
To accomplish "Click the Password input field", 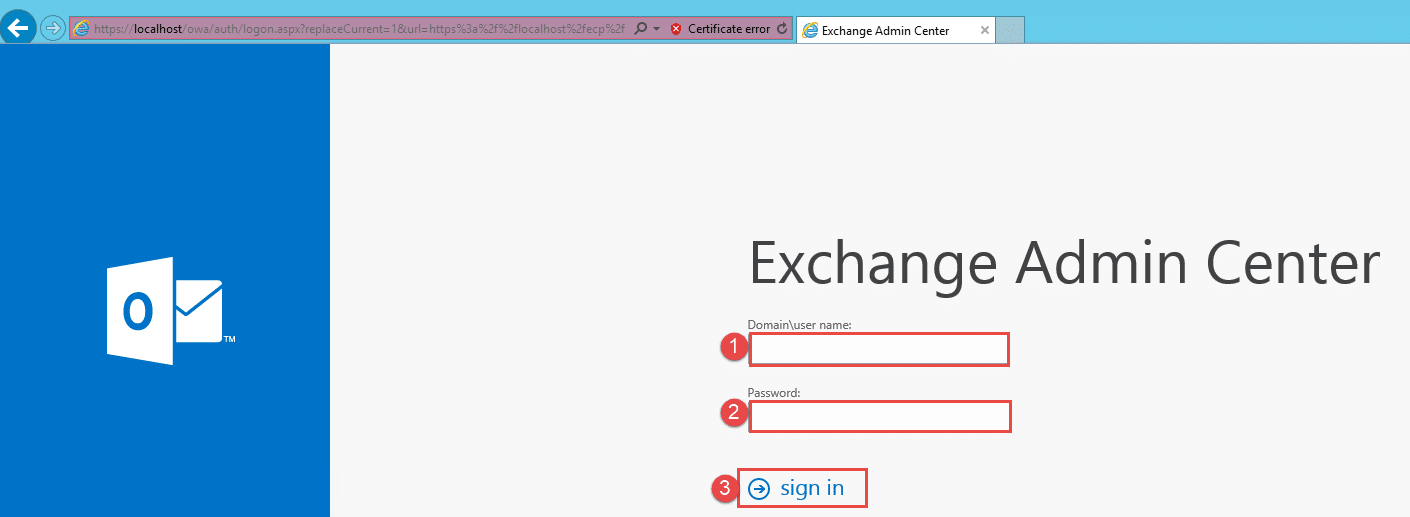I will [880, 416].
